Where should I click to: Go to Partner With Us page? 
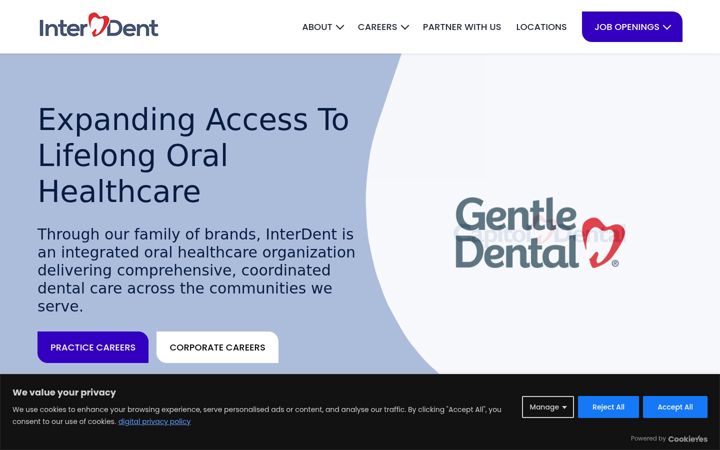[461, 27]
